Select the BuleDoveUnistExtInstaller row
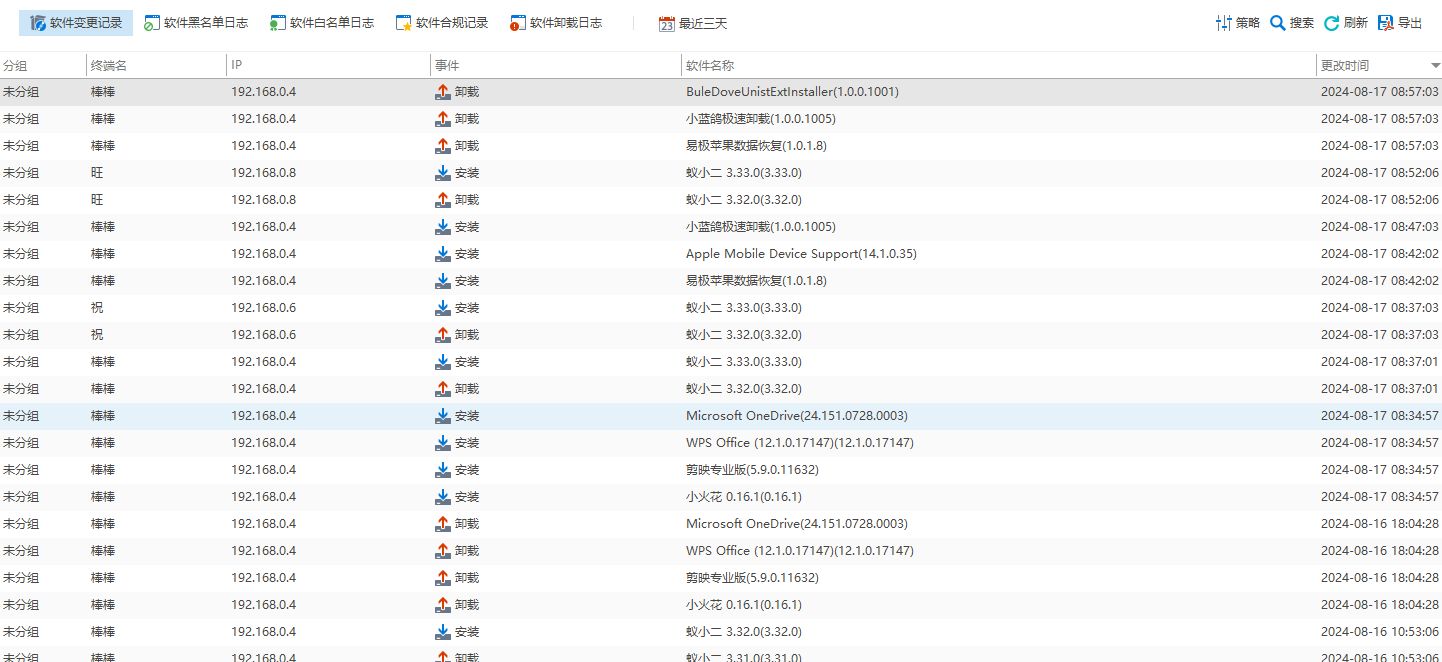This screenshot has height=662, width=1442. click(721, 92)
